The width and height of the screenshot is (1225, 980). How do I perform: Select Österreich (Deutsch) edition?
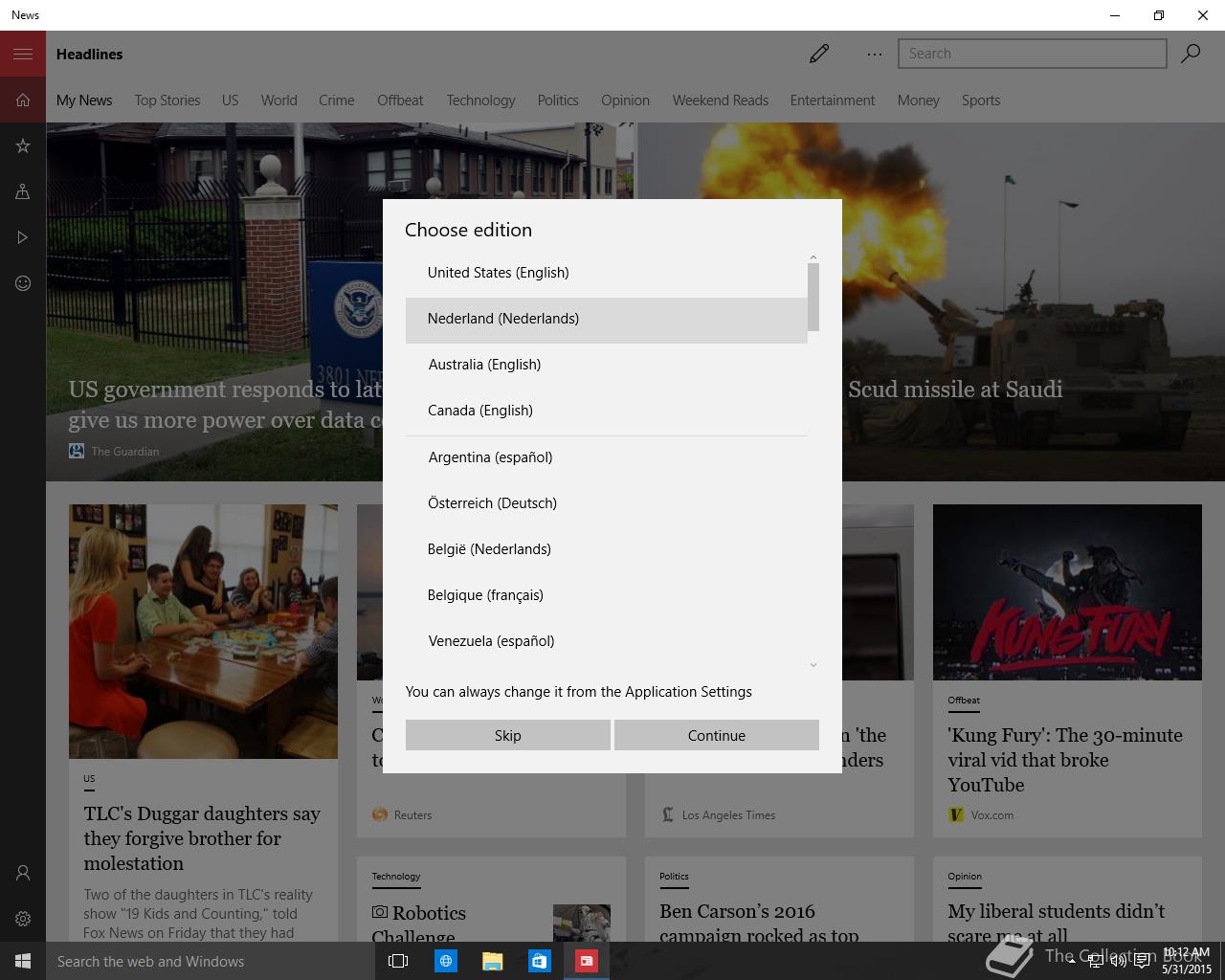(x=607, y=503)
